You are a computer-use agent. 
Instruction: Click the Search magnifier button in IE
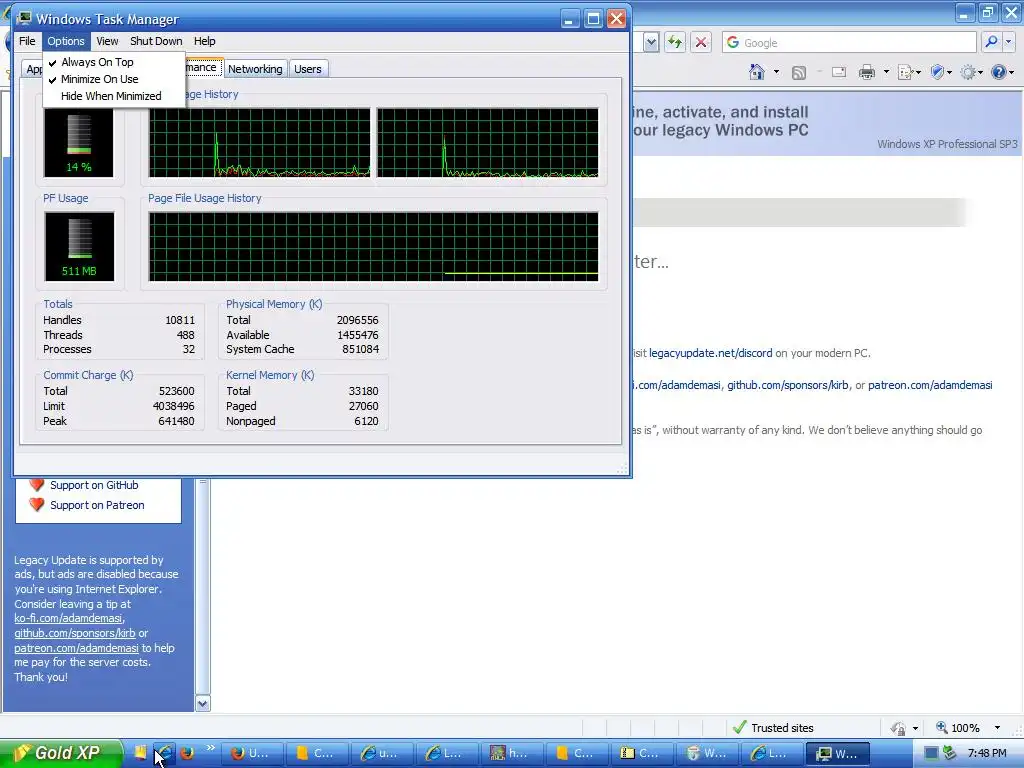(x=991, y=42)
